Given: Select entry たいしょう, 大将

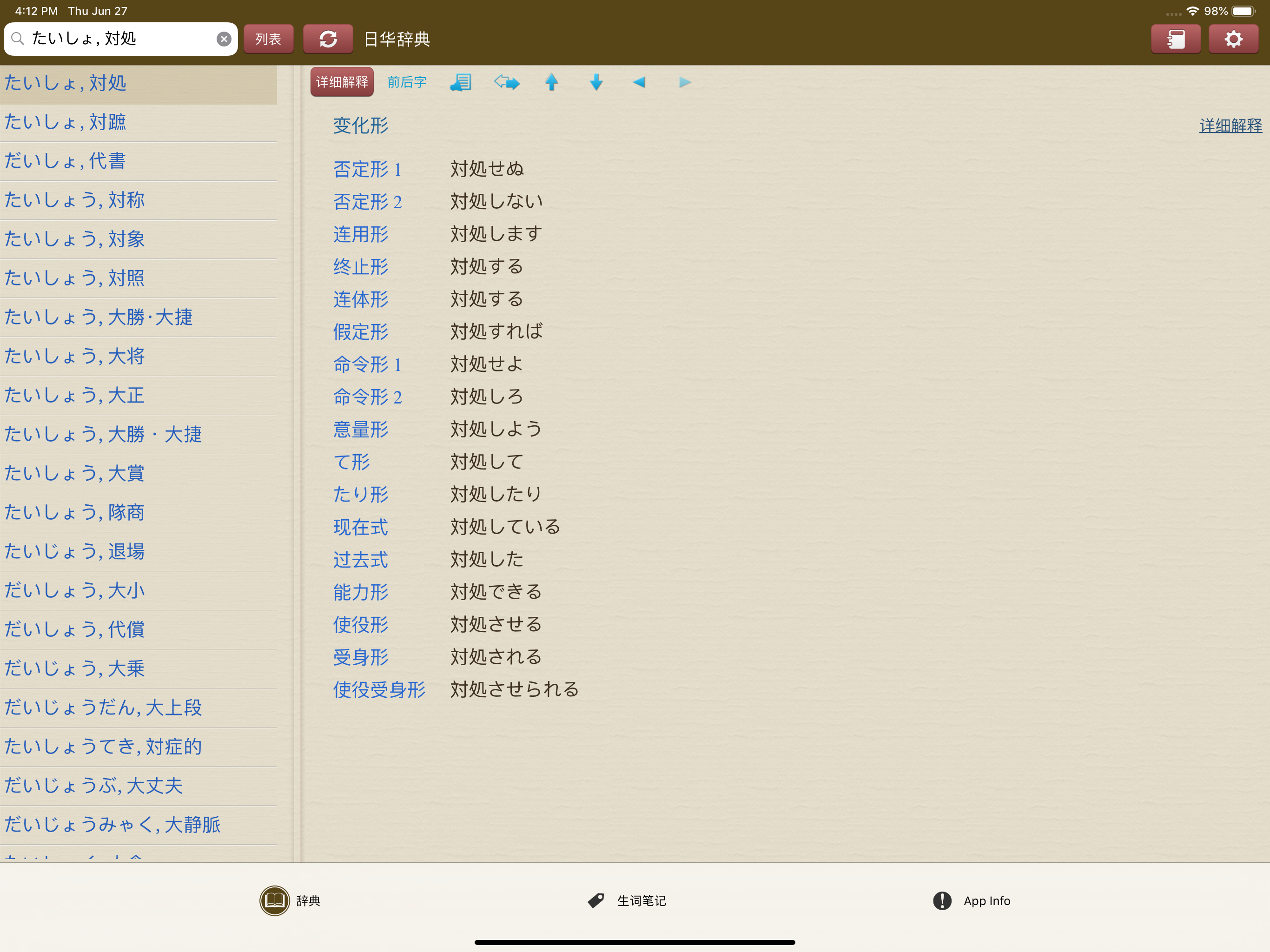Looking at the screenshot, I should coord(139,357).
